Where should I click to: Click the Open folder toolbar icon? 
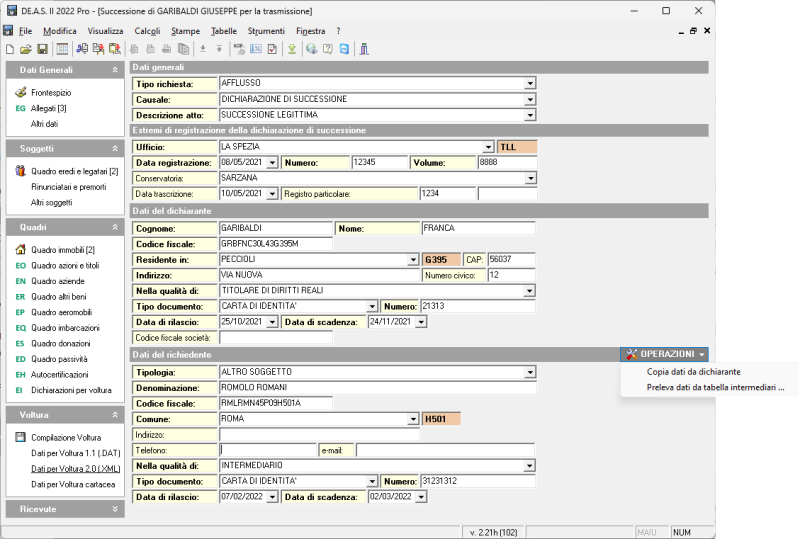pos(25,48)
